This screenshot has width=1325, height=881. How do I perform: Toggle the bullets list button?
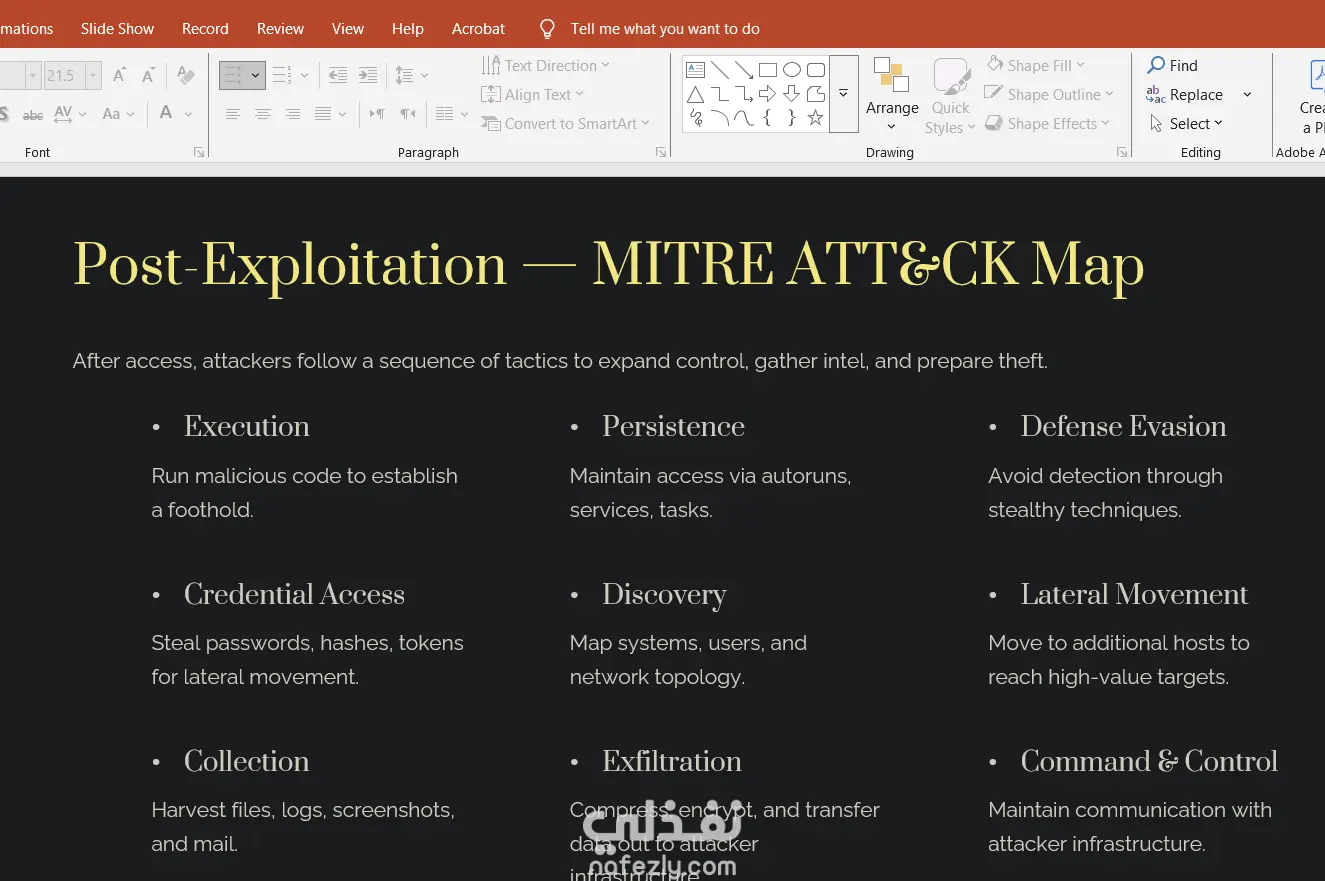[233, 75]
